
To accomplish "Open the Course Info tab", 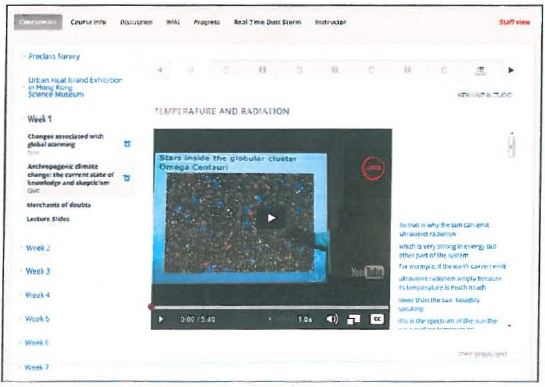I will (88, 22).
